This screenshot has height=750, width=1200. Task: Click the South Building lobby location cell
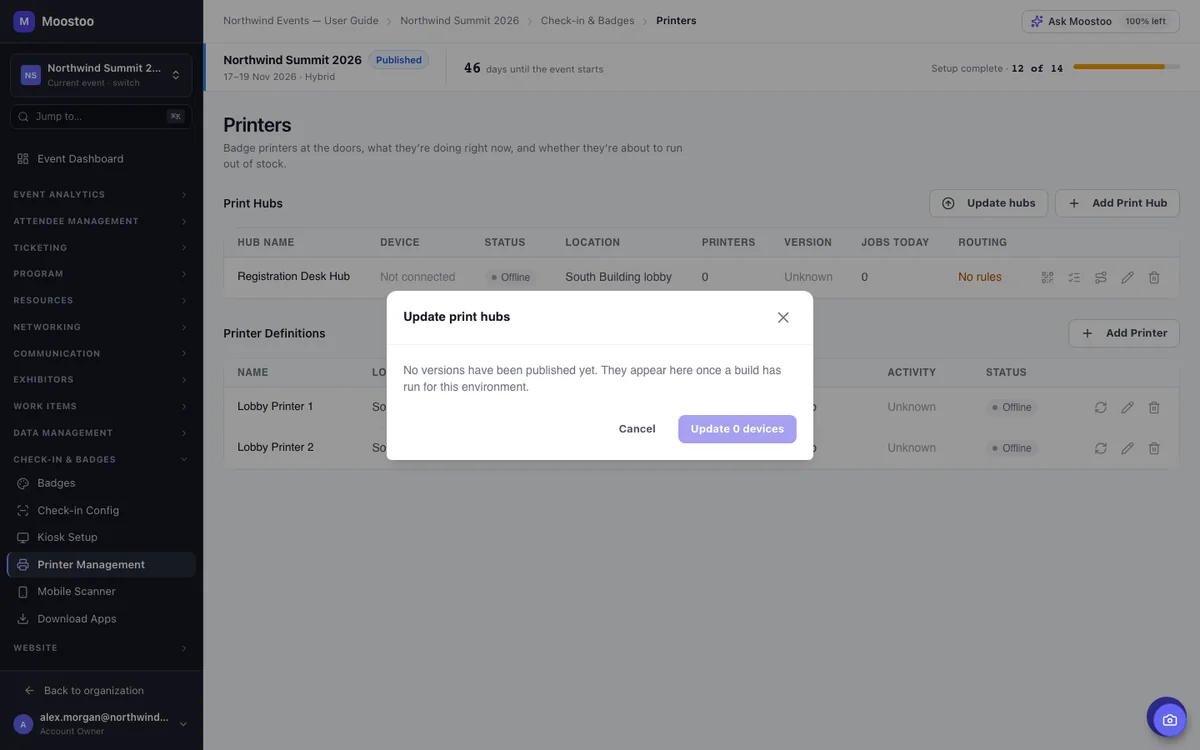(x=618, y=277)
